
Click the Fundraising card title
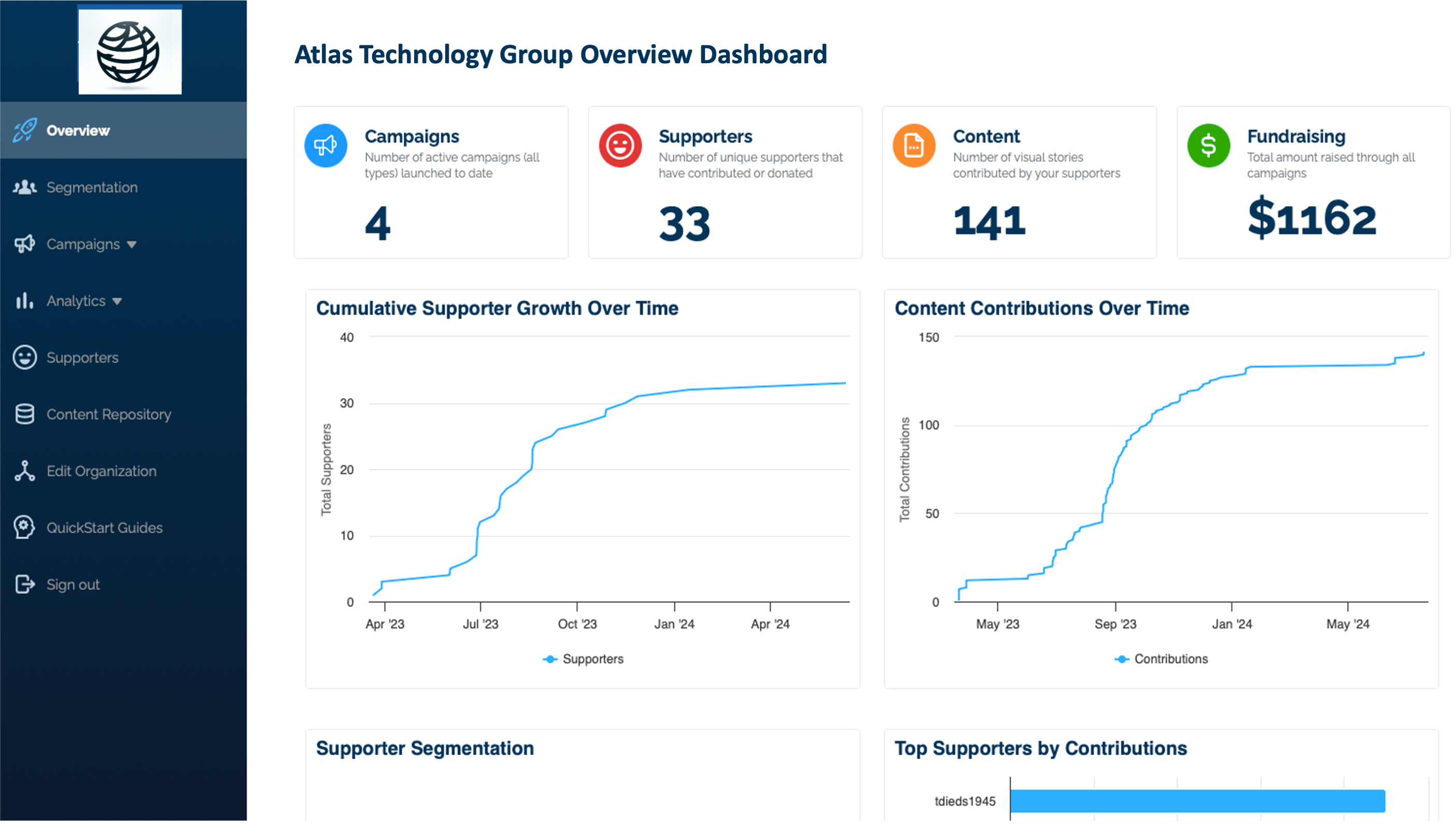1296,136
